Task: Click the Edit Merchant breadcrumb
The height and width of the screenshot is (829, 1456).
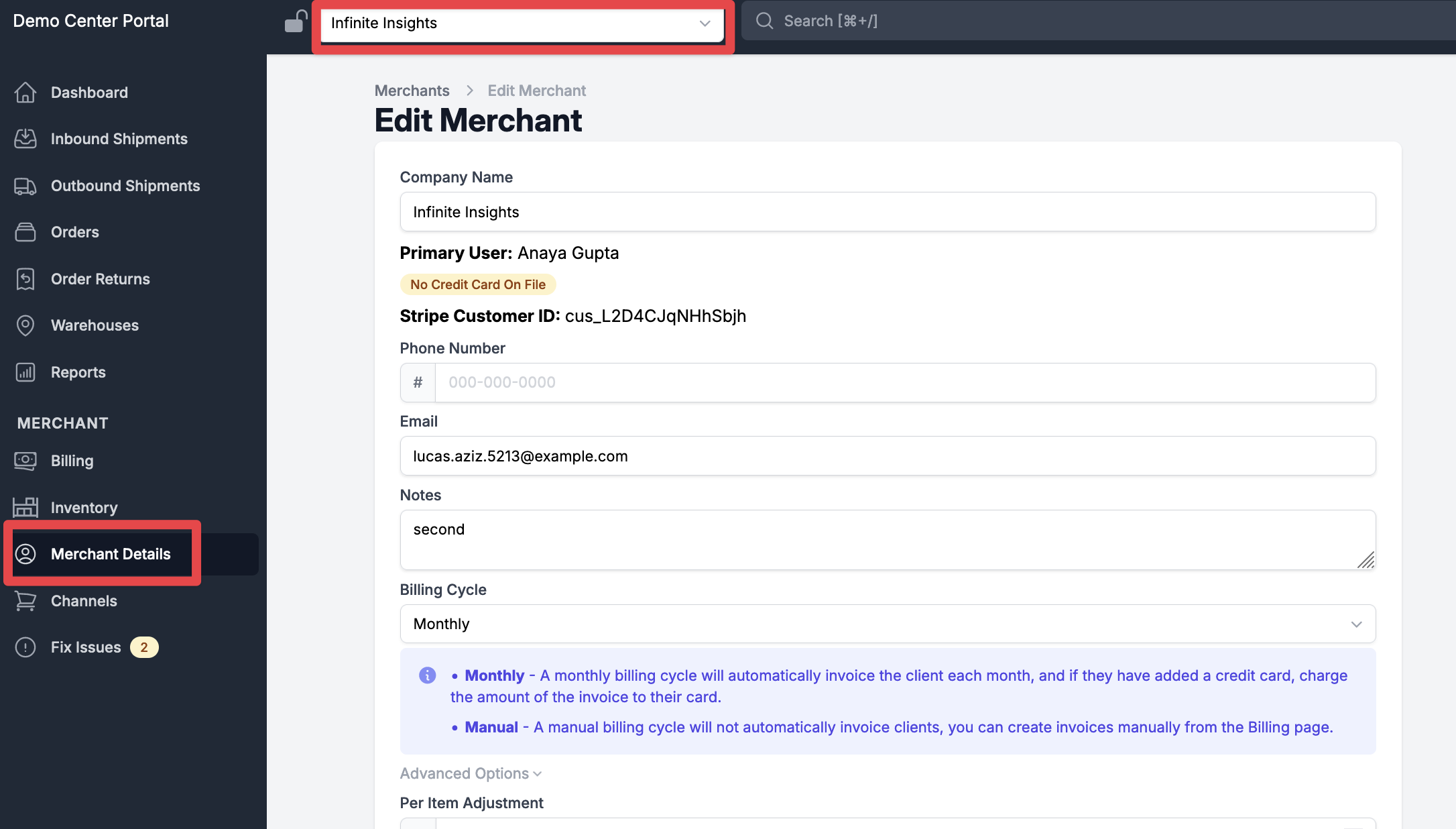Action: pyautogui.click(x=536, y=91)
